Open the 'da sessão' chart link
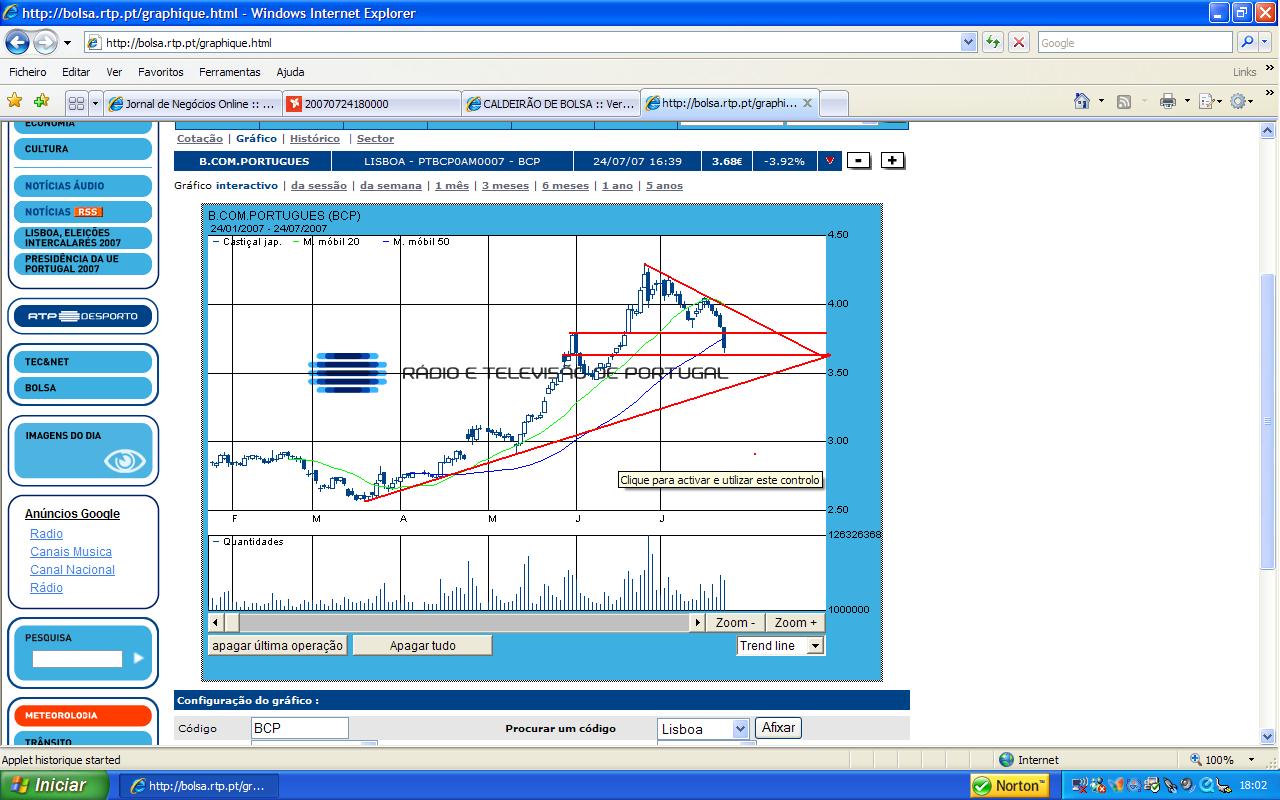The height and width of the screenshot is (800, 1280). [x=319, y=186]
